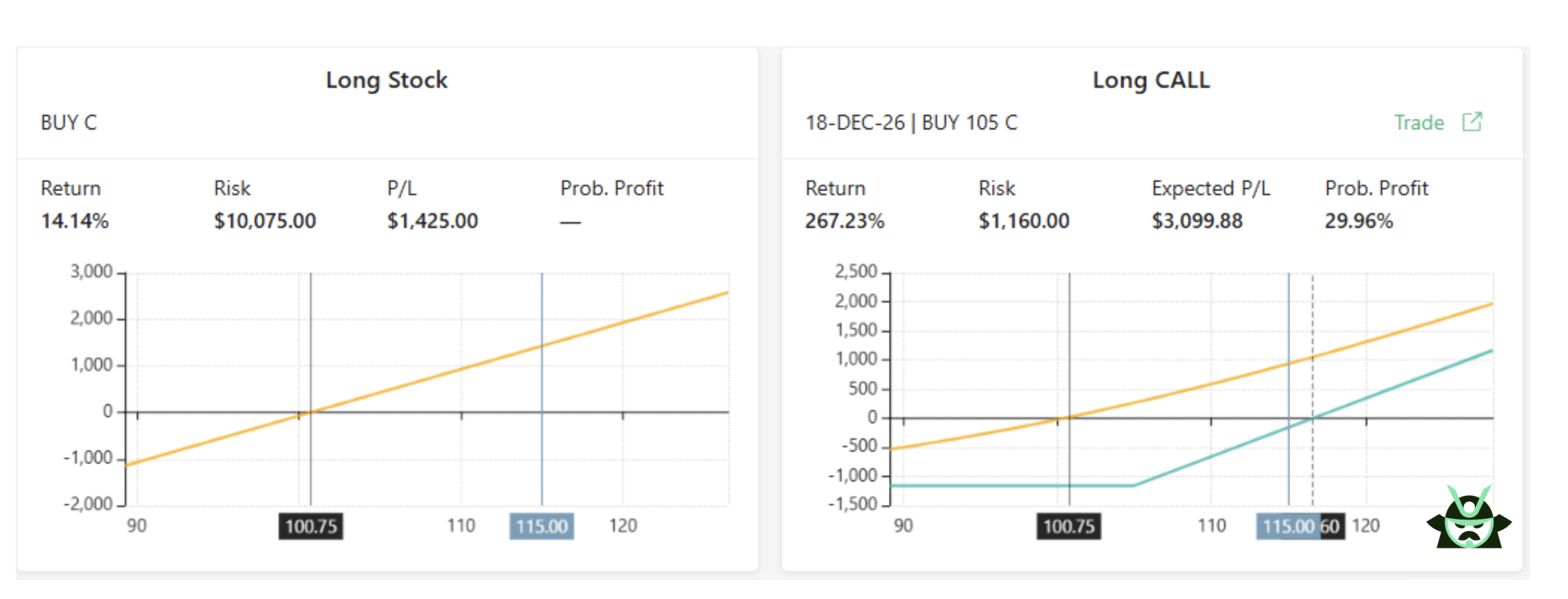Click the 115.00 target marker in Long Stock chart
This screenshot has height=599, width=1568.
[542, 526]
